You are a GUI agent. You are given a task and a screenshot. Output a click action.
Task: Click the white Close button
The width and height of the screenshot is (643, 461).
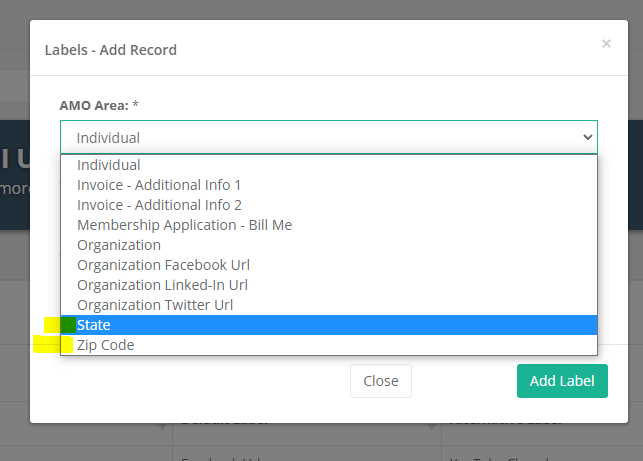(x=380, y=381)
